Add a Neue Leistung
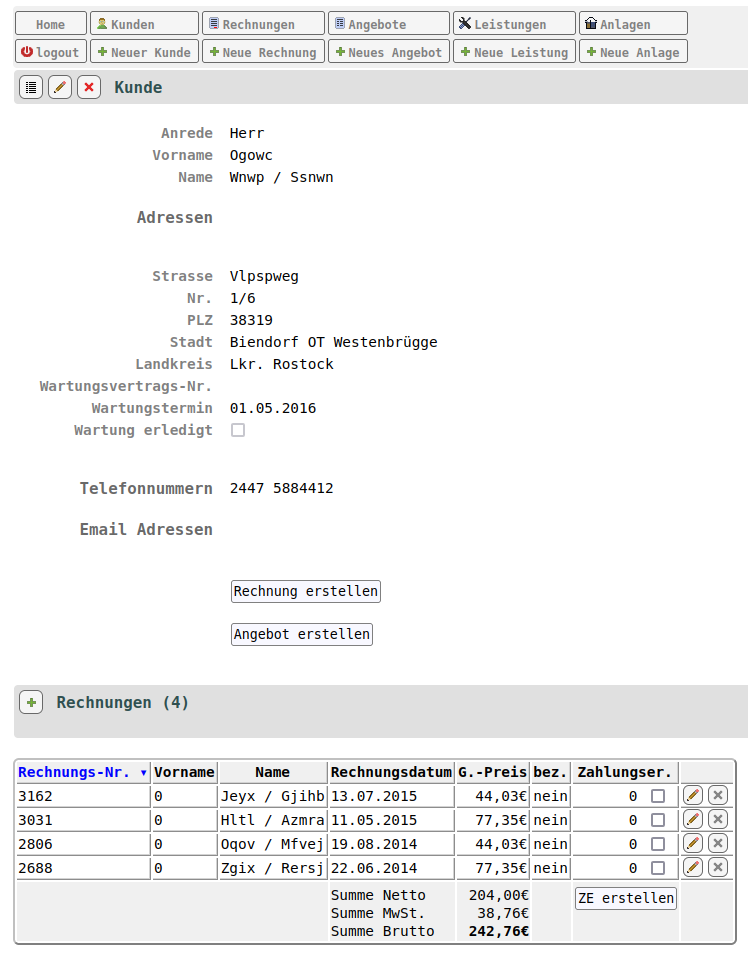 pyautogui.click(x=514, y=52)
